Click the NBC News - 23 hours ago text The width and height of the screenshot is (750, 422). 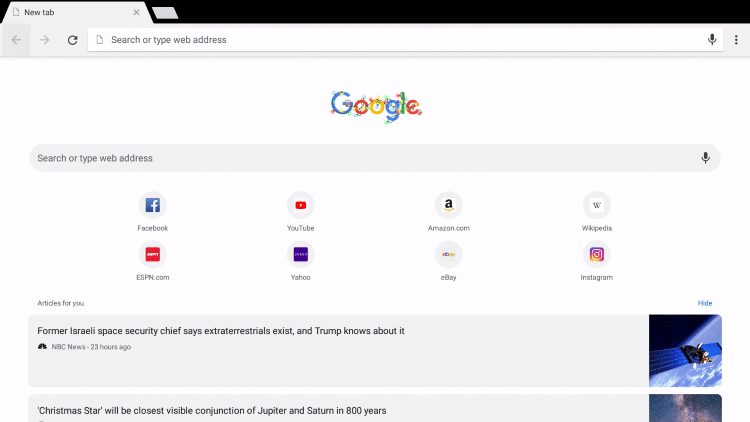pos(91,347)
